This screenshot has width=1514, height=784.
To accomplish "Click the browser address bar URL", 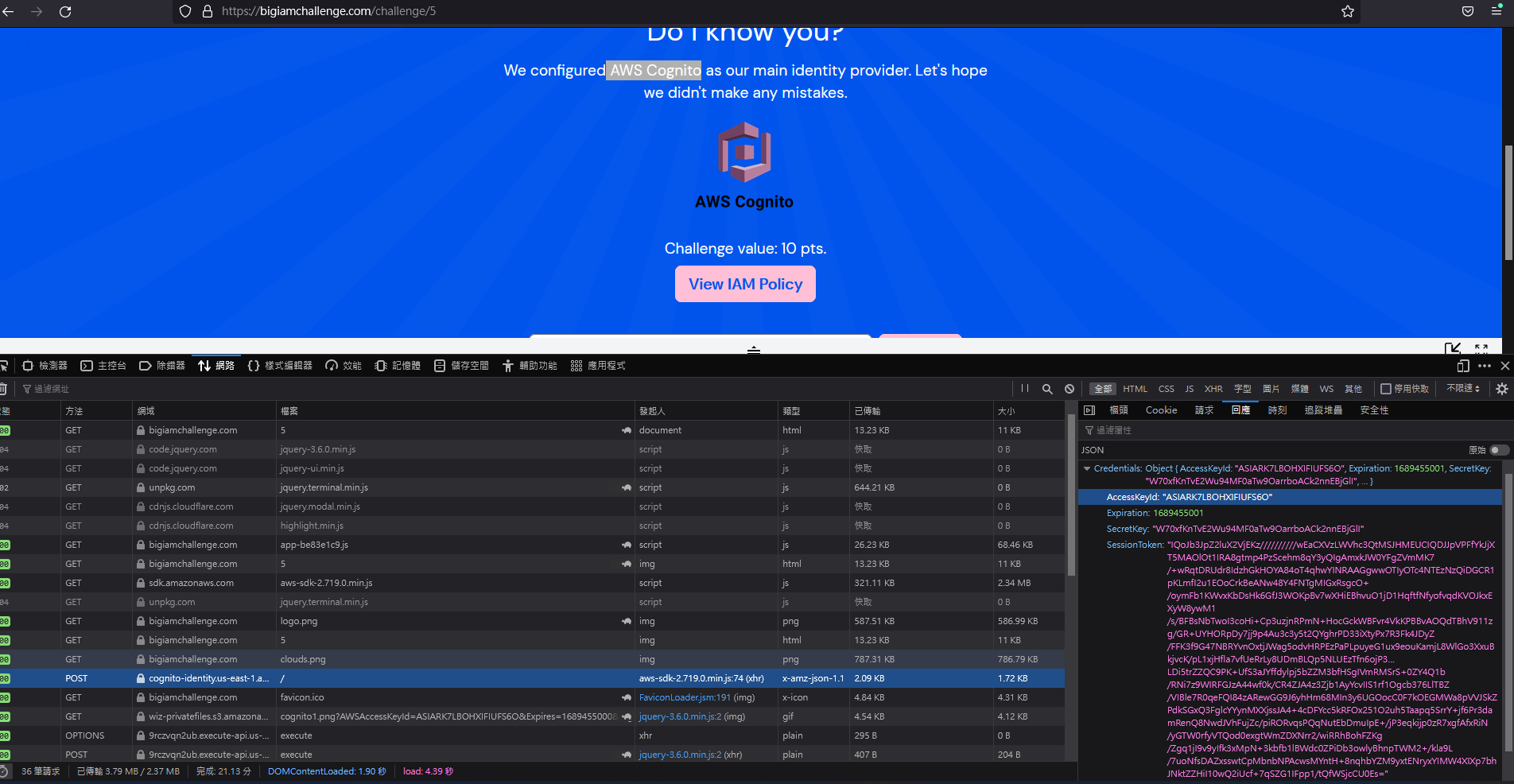I will click(x=328, y=11).
